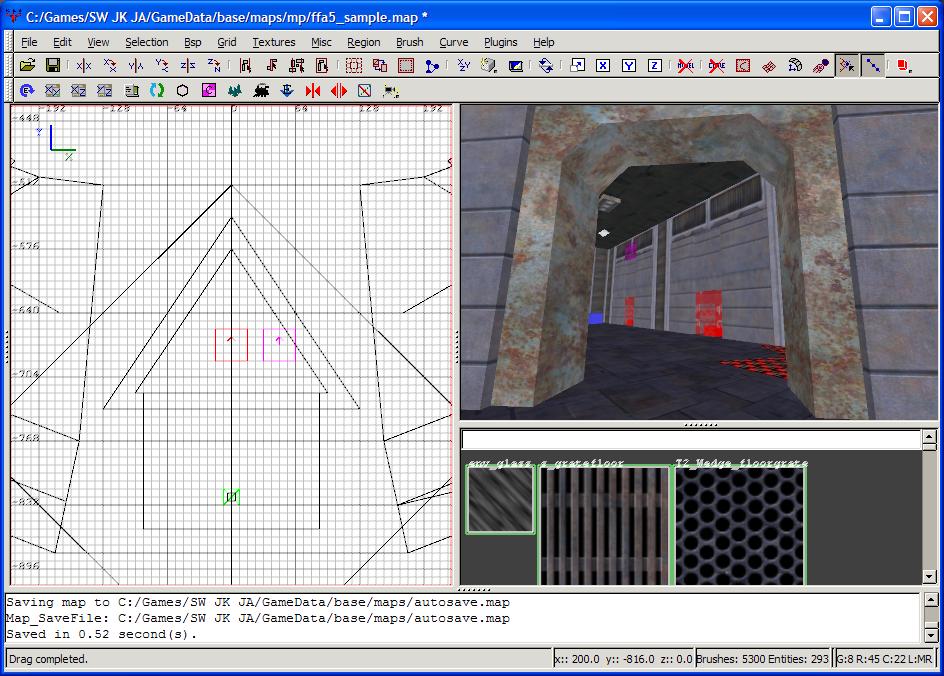Click the CSG Merge icon
Image resolution: width=944 pixels, height=676 pixels.
pos(380,65)
